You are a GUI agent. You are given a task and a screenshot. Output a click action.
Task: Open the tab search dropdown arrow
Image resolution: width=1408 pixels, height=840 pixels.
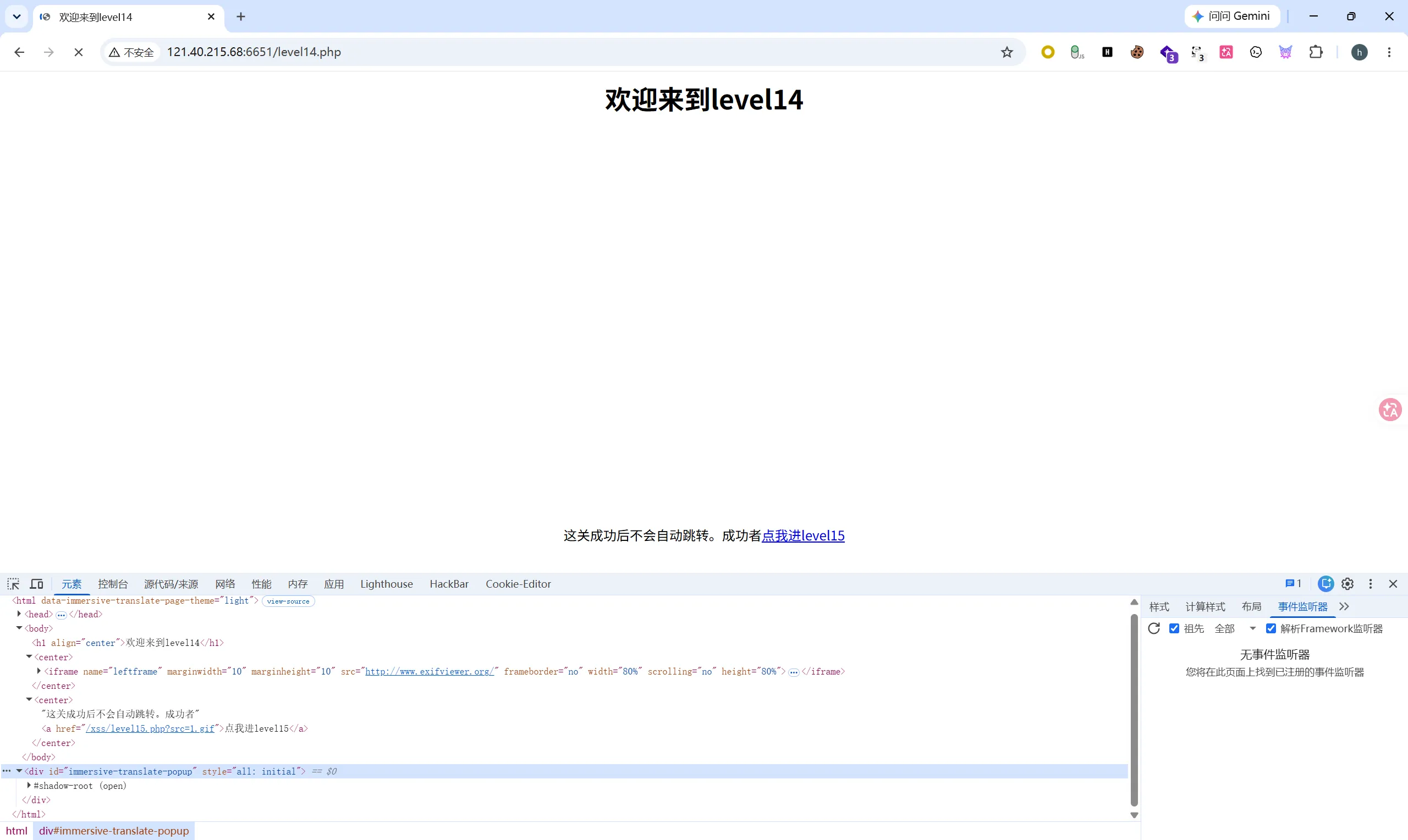(16, 16)
